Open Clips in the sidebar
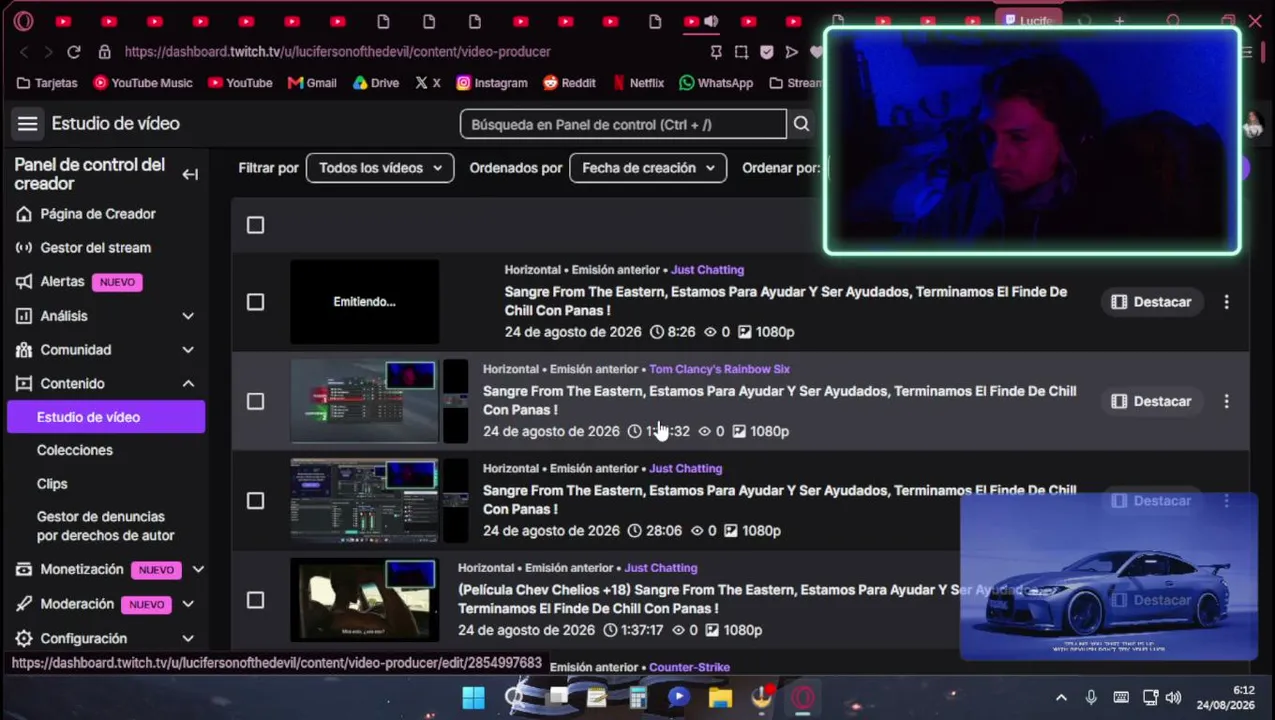 click(x=52, y=484)
